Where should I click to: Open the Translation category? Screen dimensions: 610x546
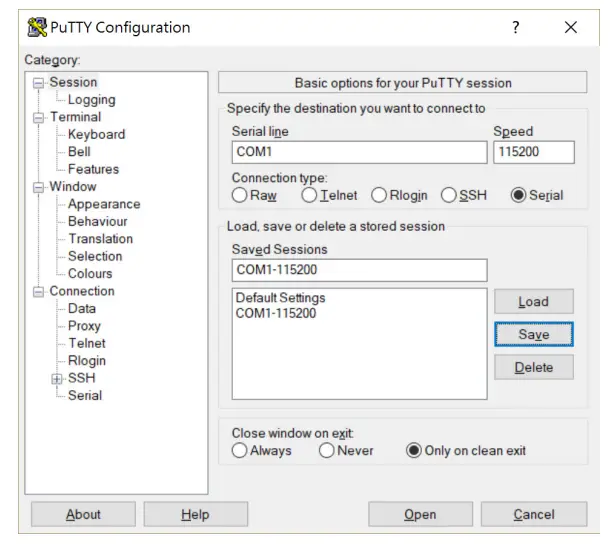click(x=100, y=239)
